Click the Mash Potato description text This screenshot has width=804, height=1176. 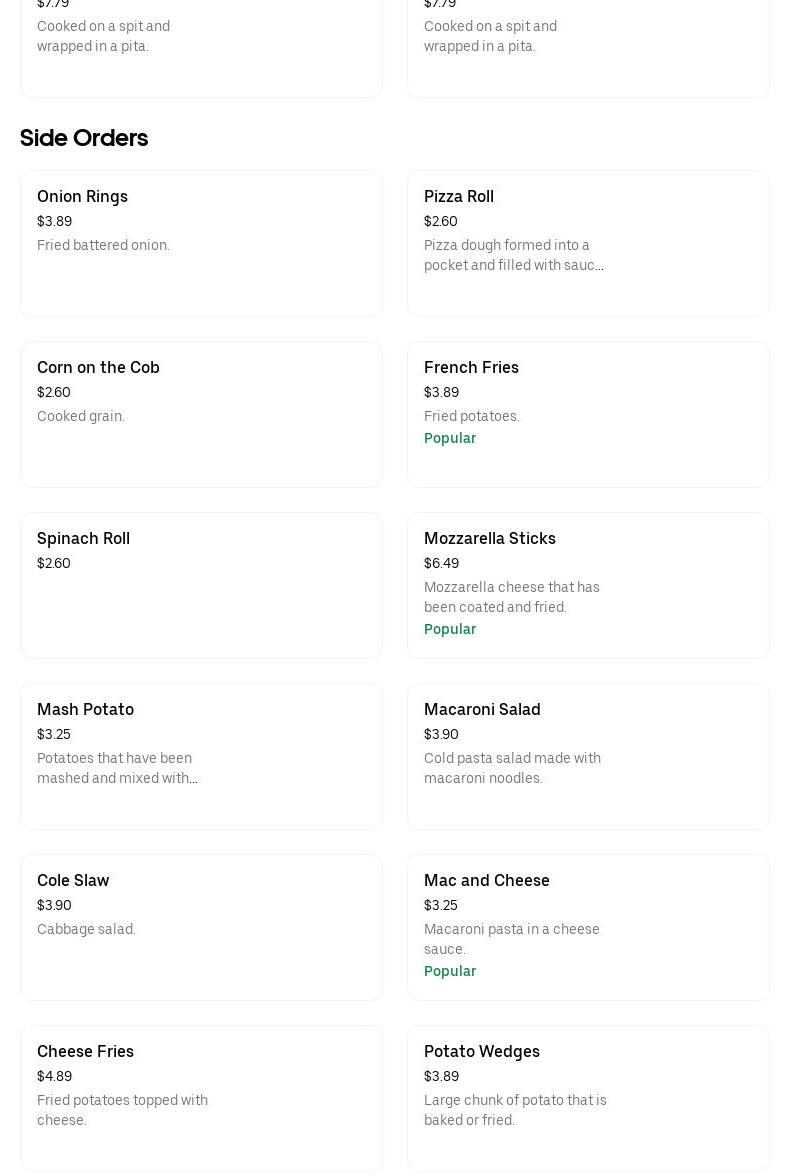(x=117, y=768)
